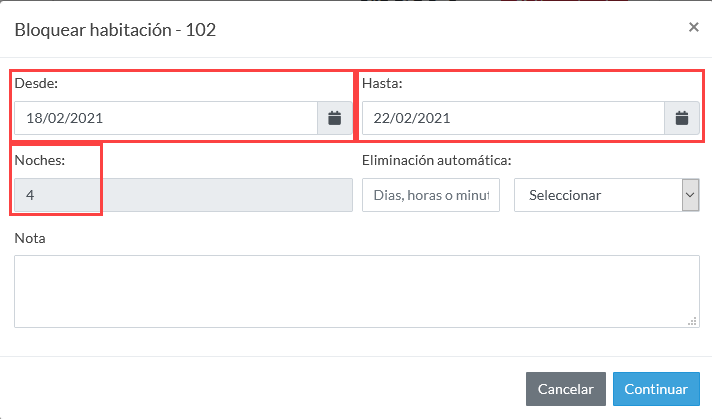Click the Eliminación automática: label
Image resolution: width=712 pixels, height=419 pixels.
[x=437, y=160]
